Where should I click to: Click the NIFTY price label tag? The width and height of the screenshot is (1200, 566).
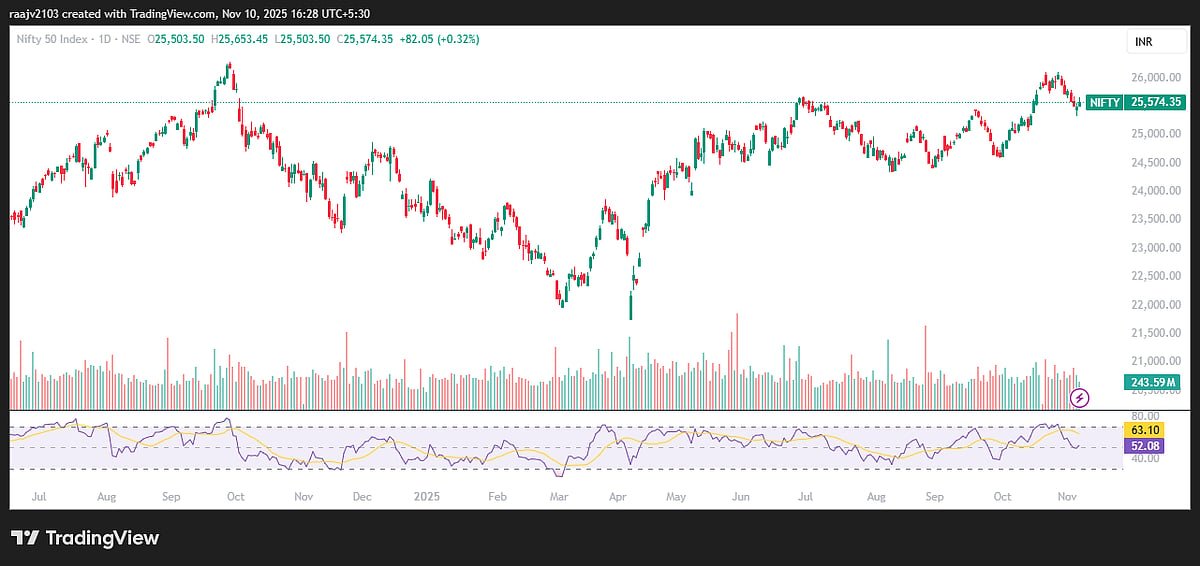[1104, 102]
